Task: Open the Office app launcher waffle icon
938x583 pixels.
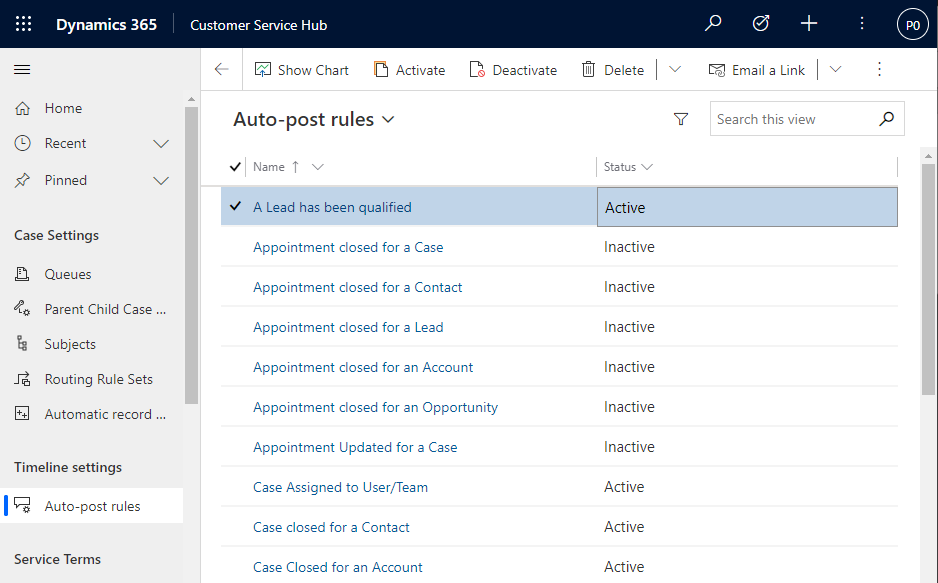Action: click(22, 22)
